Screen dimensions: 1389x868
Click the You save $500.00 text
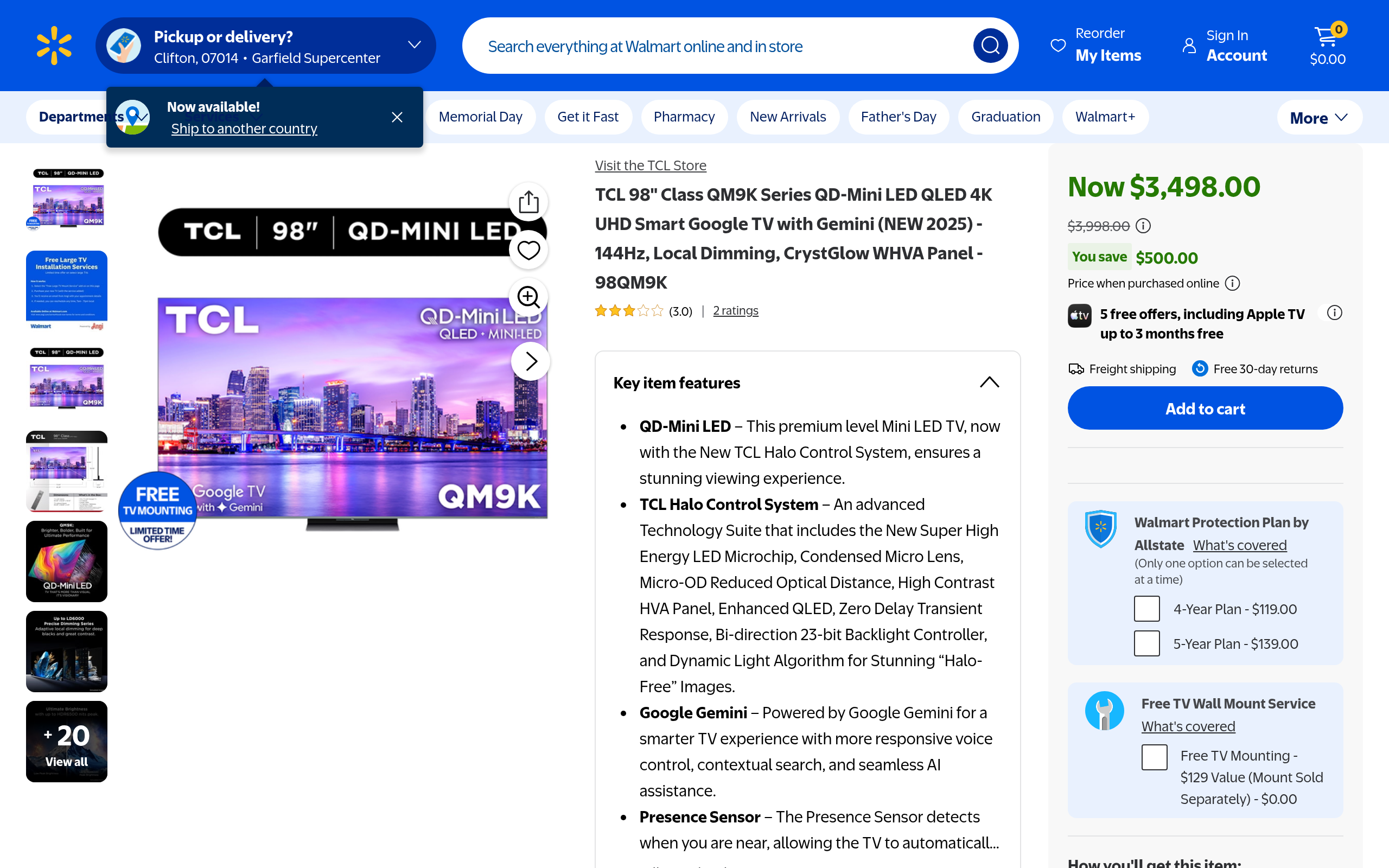pos(1133,257)
